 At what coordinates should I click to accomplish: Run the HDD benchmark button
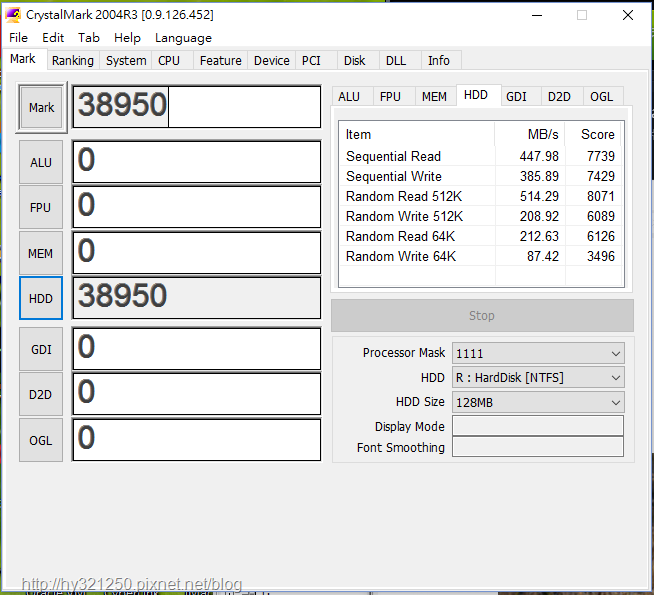pyautogui.click(x=41, y=298)
